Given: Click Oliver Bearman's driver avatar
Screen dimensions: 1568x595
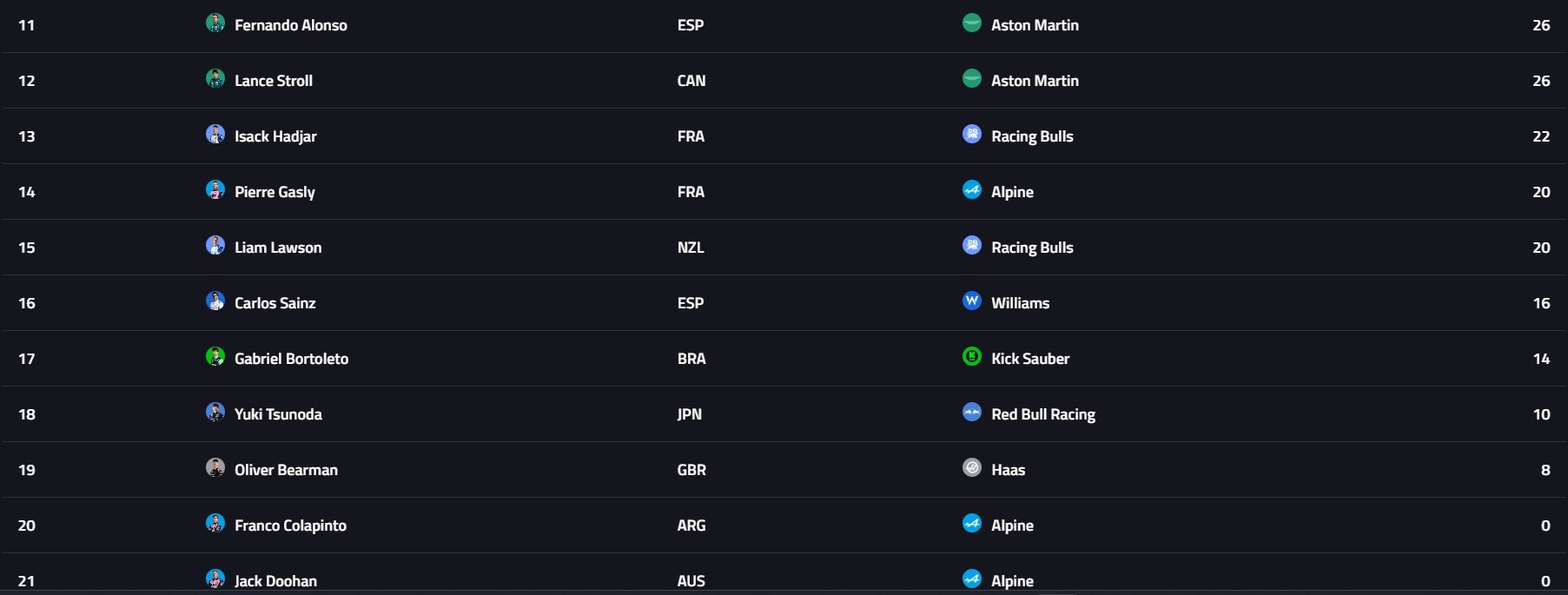Looking at the screenshot, I should click(215, 467).
